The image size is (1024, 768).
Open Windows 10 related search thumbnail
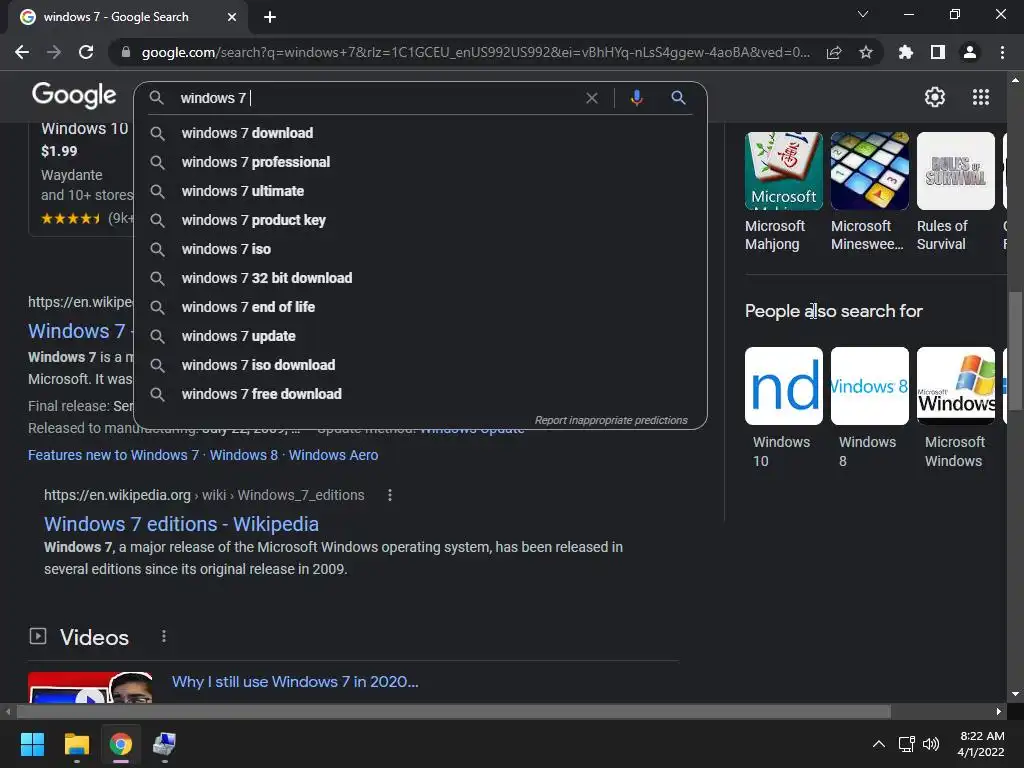pyautogui.click(x=784, y=386)
